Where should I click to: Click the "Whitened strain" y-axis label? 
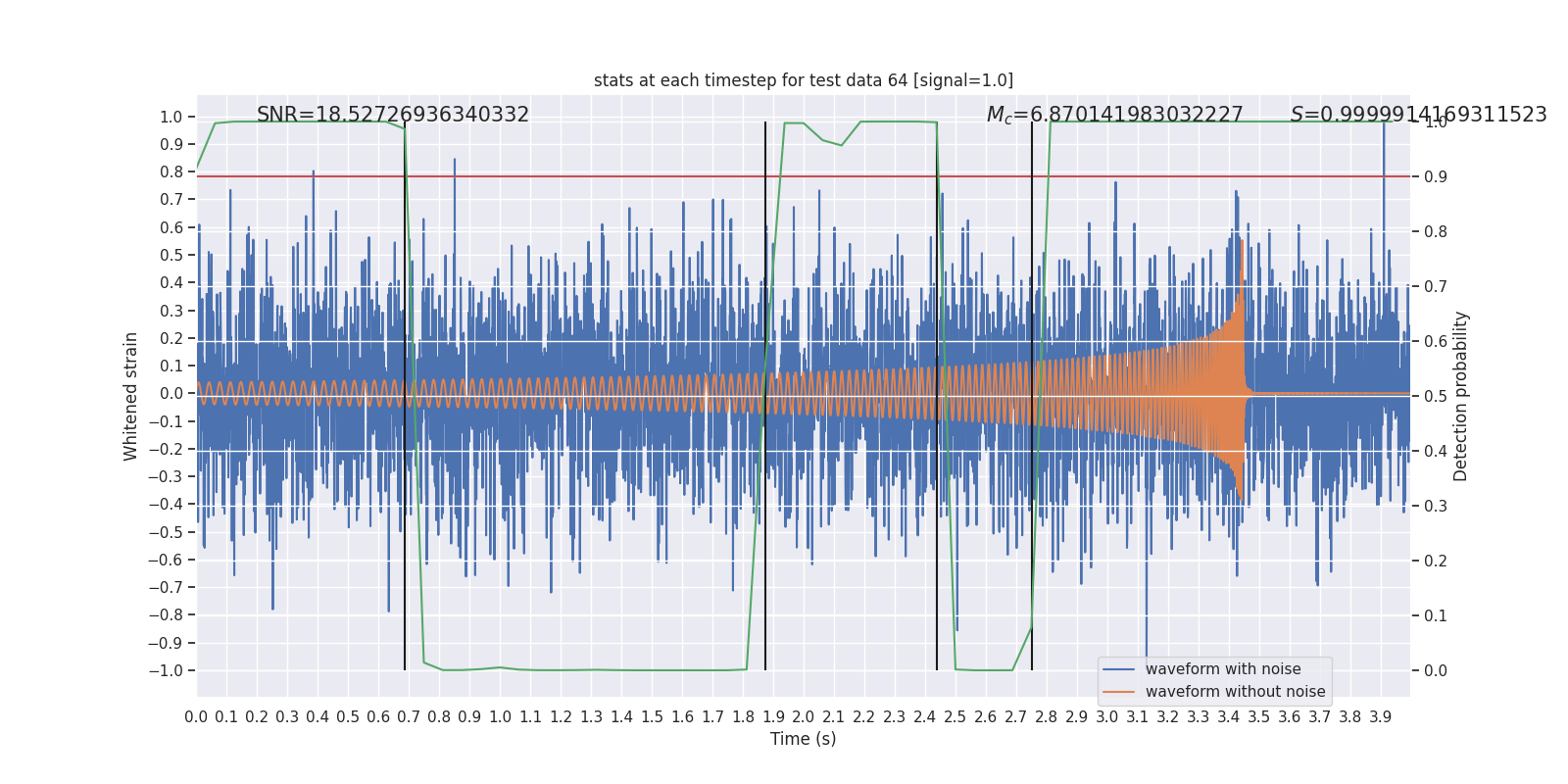131,396
